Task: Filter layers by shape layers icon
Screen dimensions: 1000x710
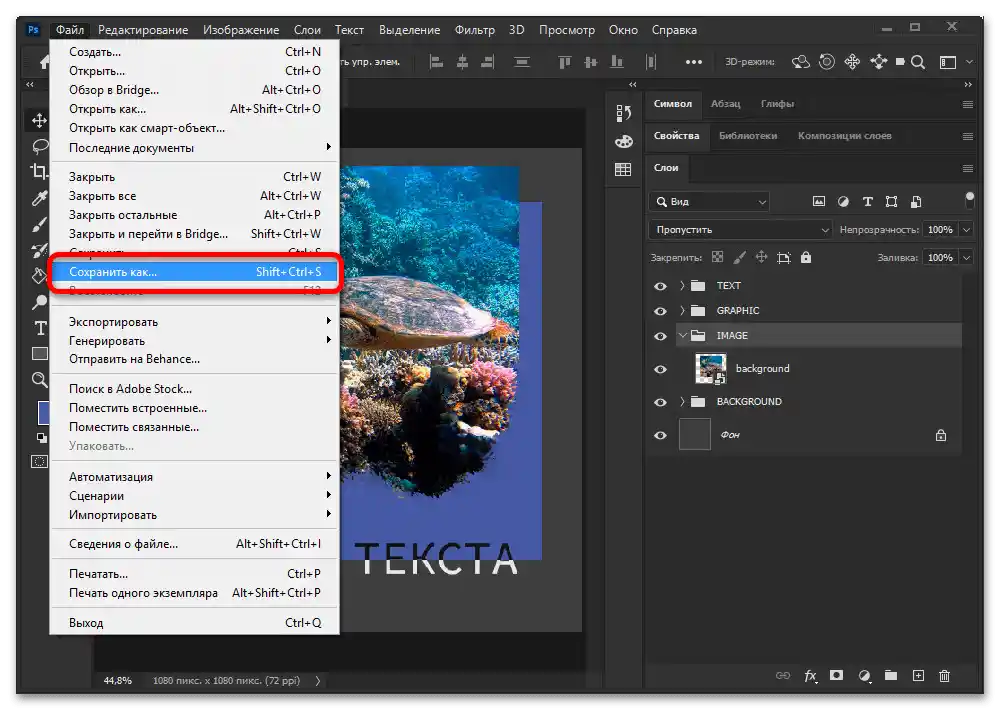Action: click(x=892, y=202)
